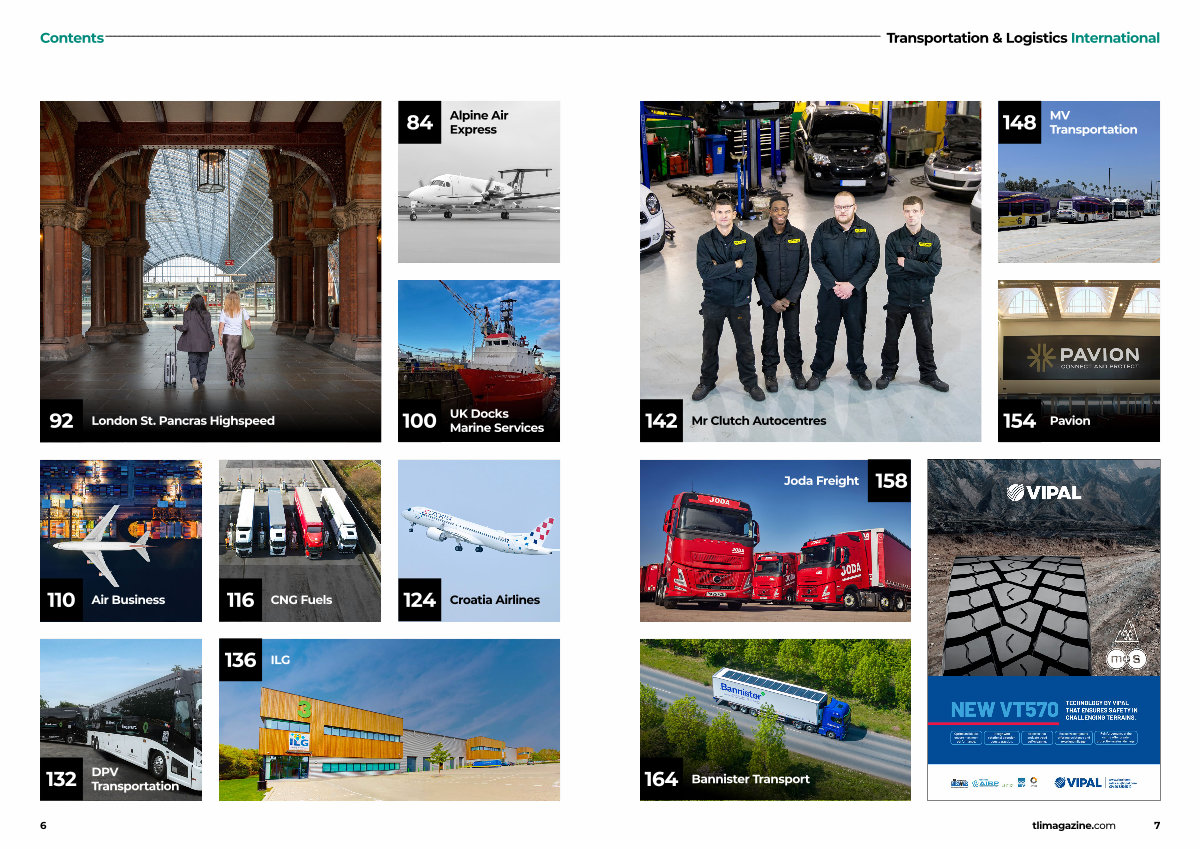Open the UK Docks red ship photo

[x=479, y=361]
